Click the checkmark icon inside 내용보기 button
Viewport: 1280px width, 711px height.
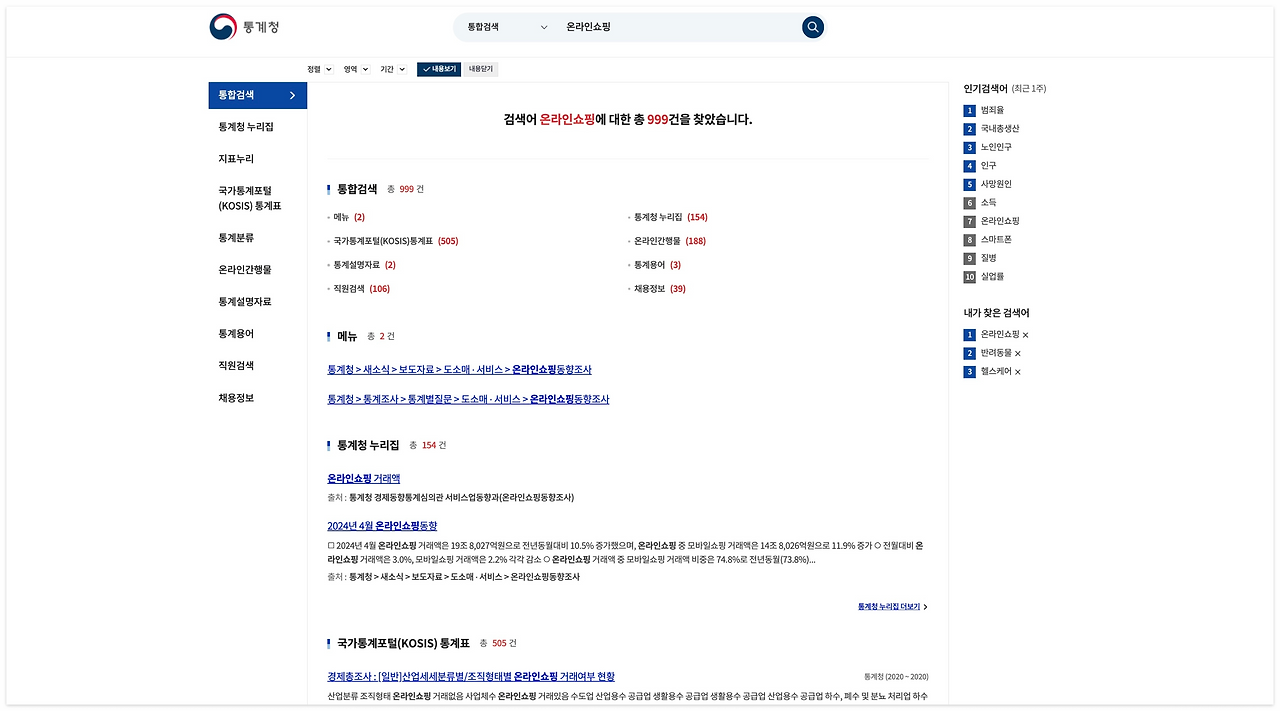click(x=424, y=69)
